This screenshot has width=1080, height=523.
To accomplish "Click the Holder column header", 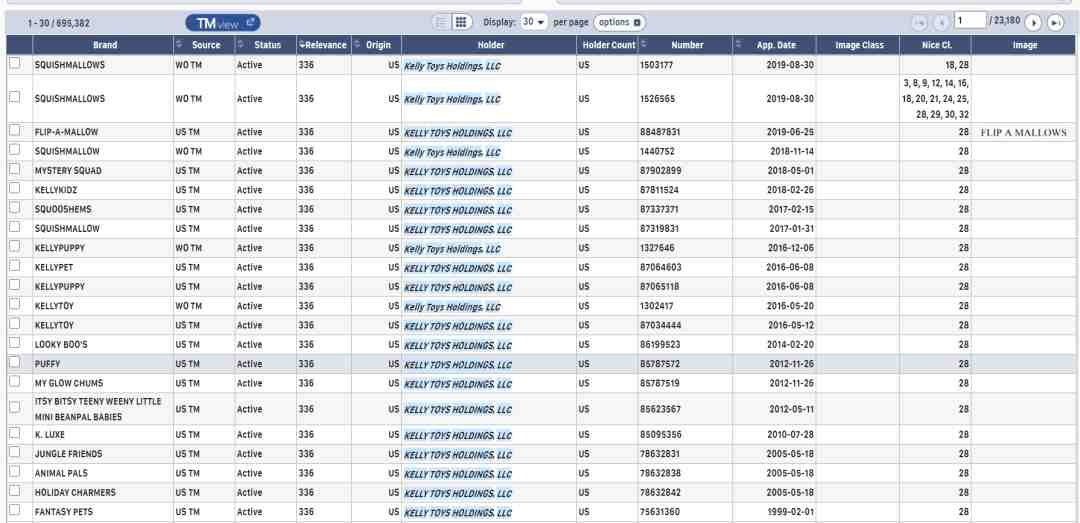I will (x=490, y=45).
